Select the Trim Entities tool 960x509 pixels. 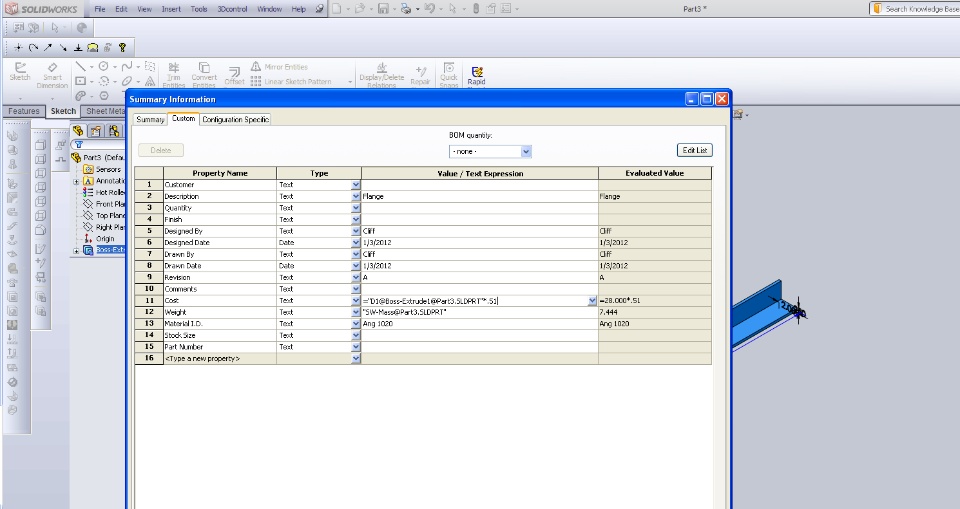click(174, 74)
